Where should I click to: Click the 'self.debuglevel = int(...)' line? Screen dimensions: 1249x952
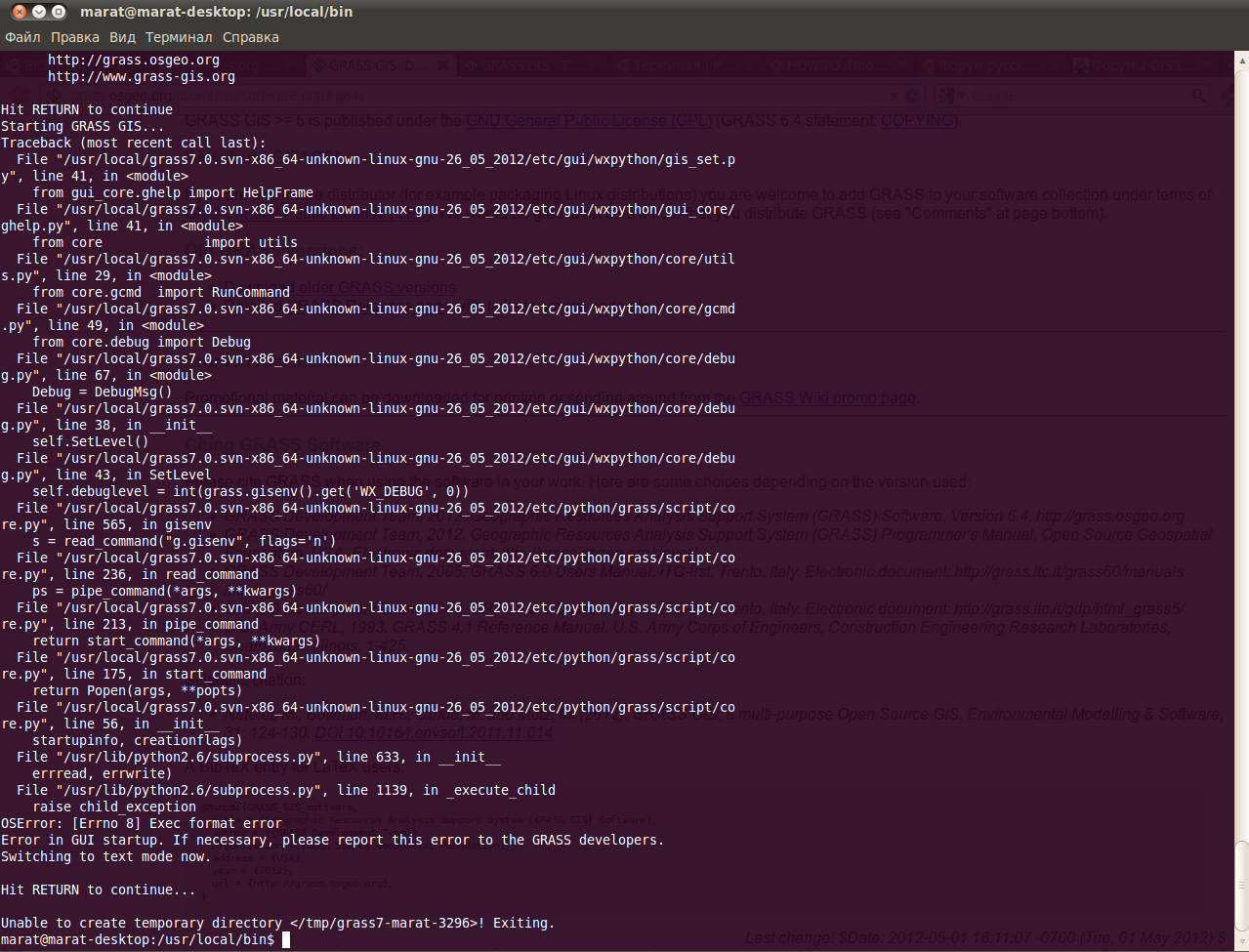251,491
